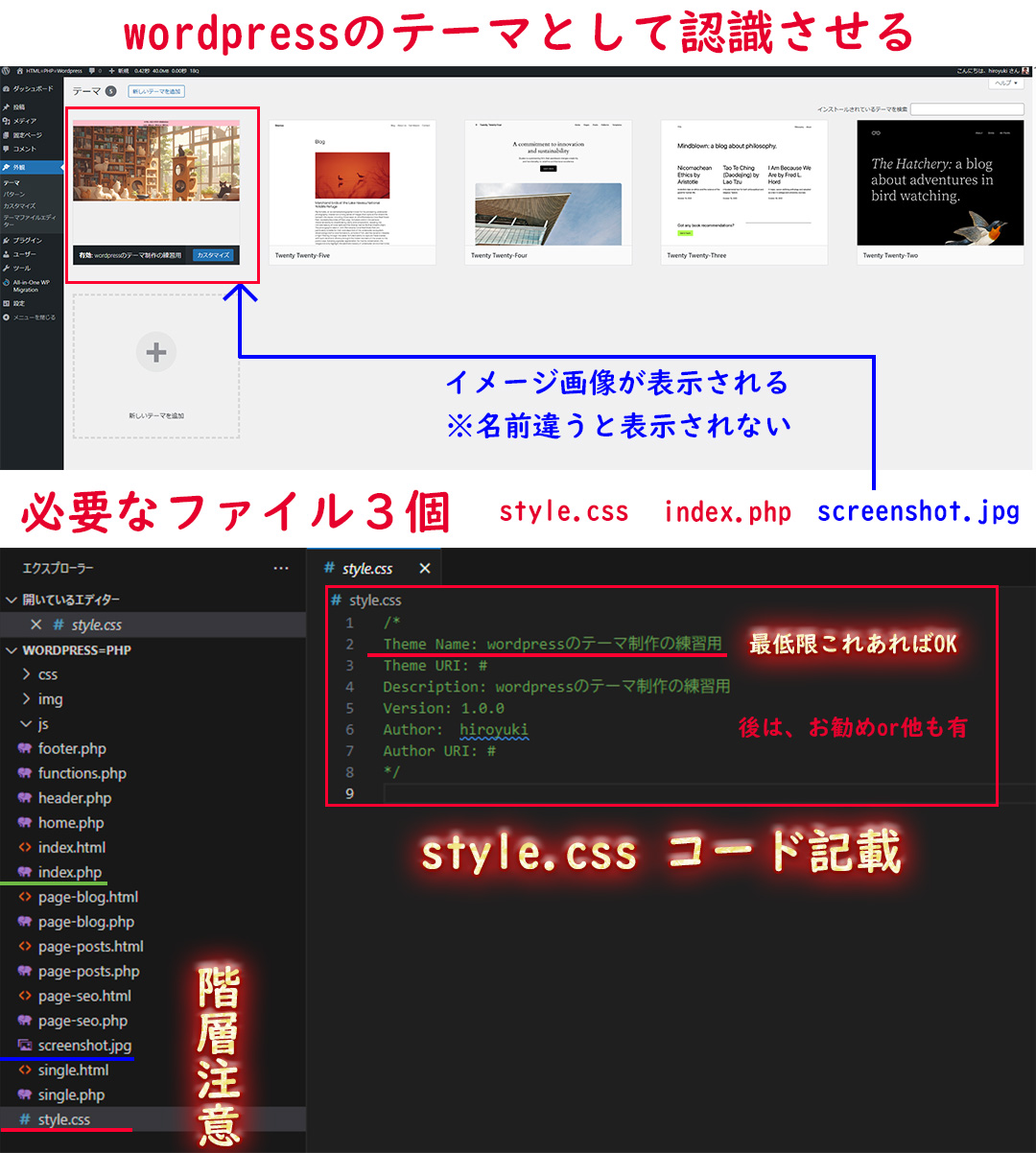Click the blue カスタマイズ button on active theme
Viewport: 1036px width, 1153px height.
[x=213, y=255]
